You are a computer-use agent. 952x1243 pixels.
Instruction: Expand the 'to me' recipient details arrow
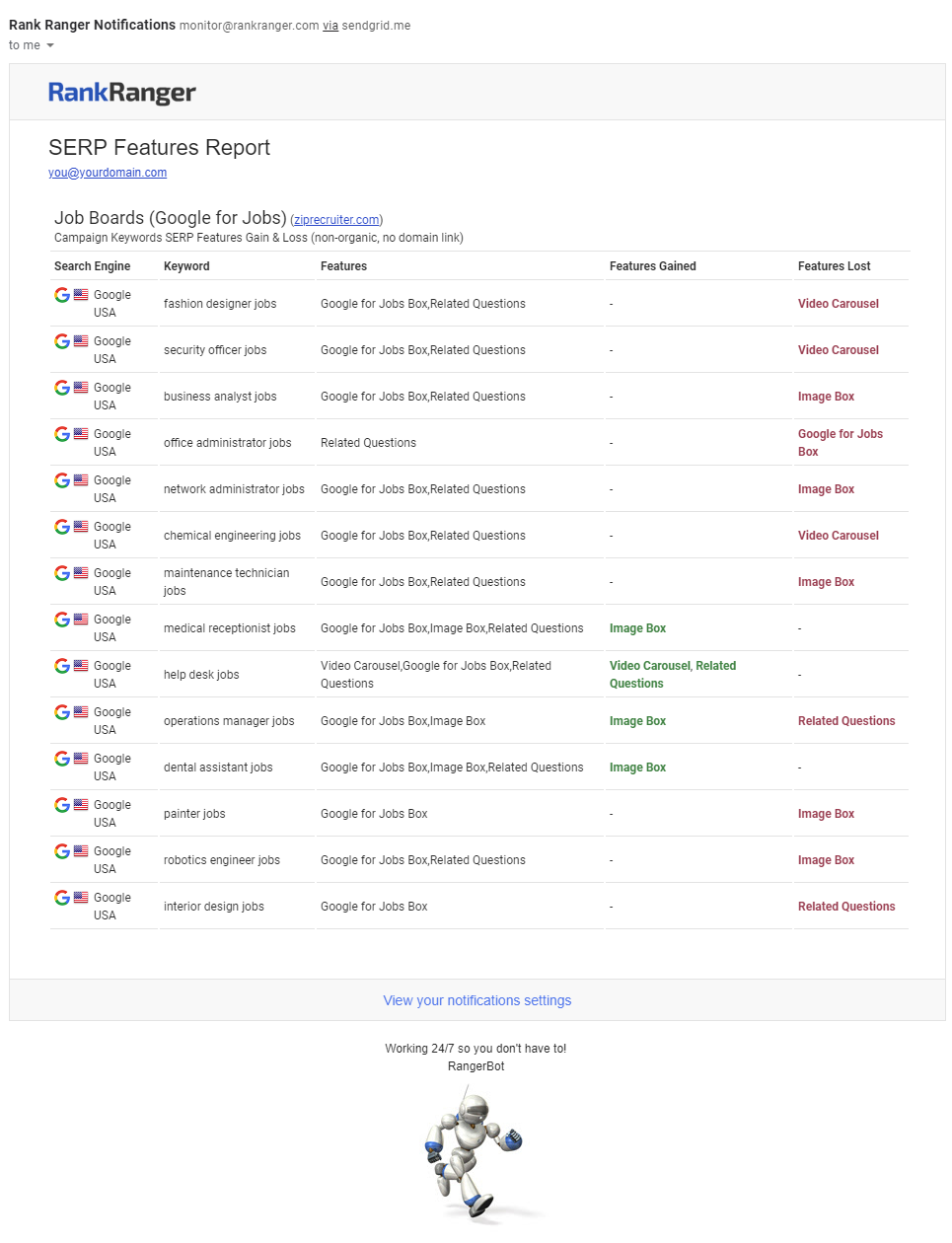[50, 45]
